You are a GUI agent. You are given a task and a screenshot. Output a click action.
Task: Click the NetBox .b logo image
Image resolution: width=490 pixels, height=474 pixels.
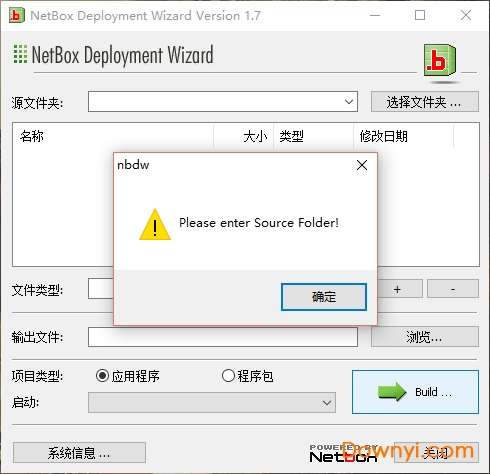click(440, 61)
